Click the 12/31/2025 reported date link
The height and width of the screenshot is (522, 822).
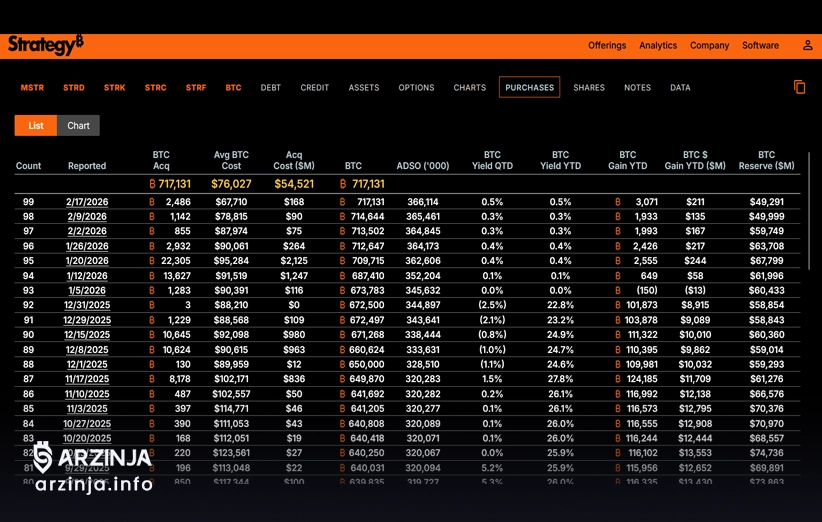coord(87,305)
